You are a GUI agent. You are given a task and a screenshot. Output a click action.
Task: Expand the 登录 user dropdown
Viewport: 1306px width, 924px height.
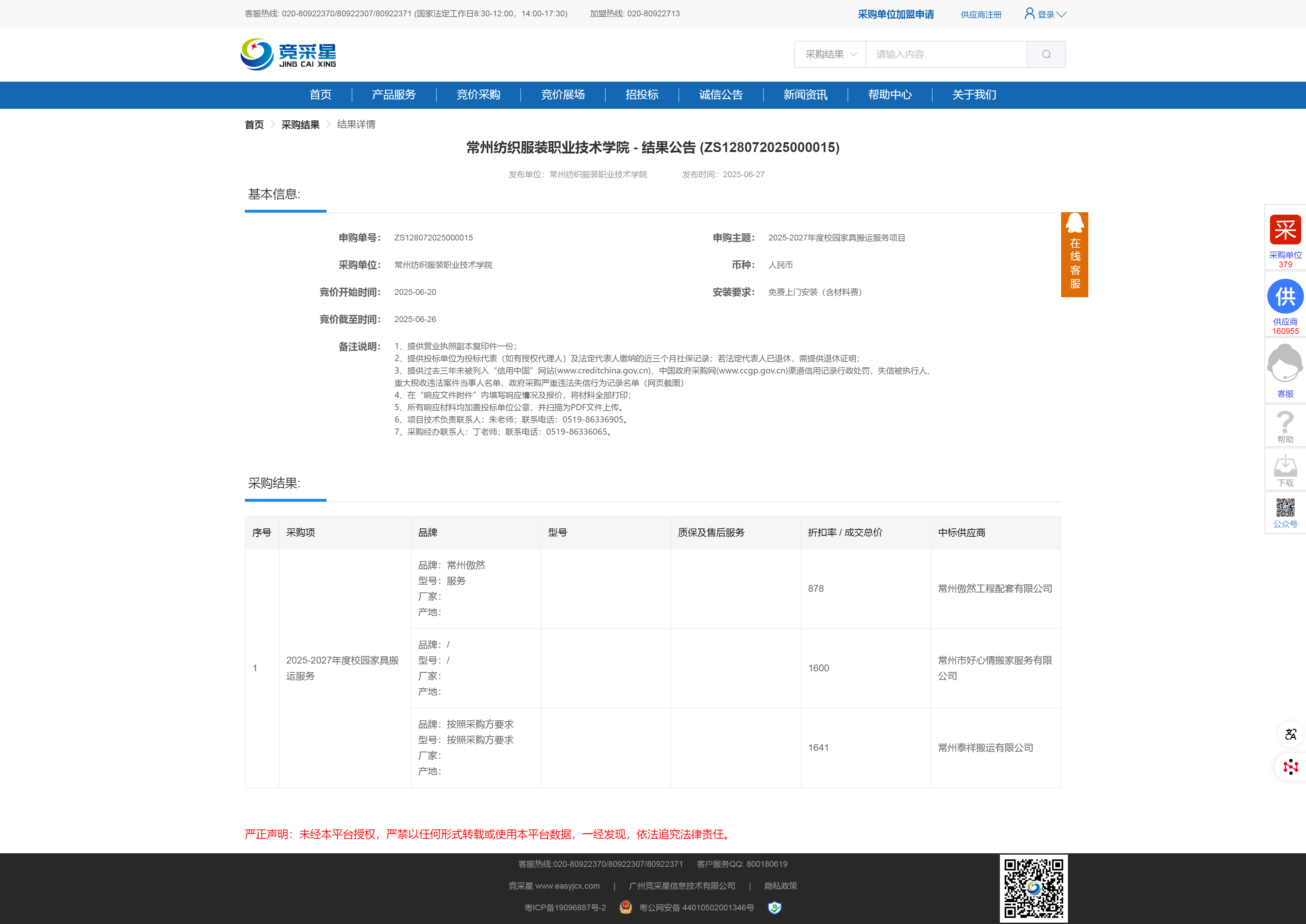coord(1046,14)
